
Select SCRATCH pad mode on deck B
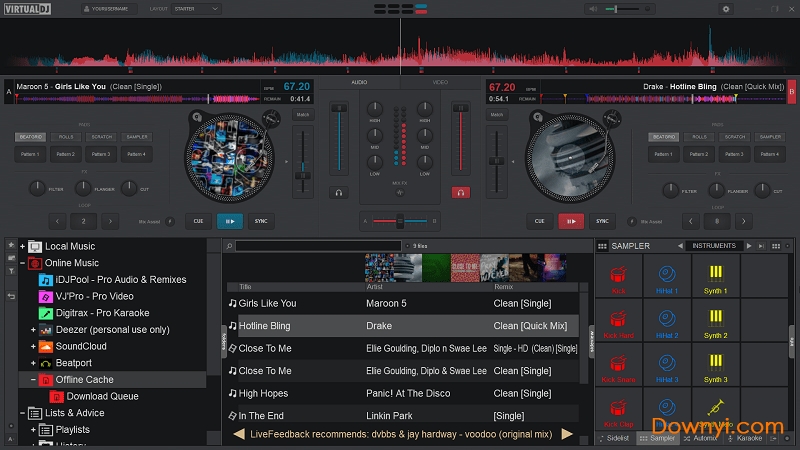pos(735,137)
